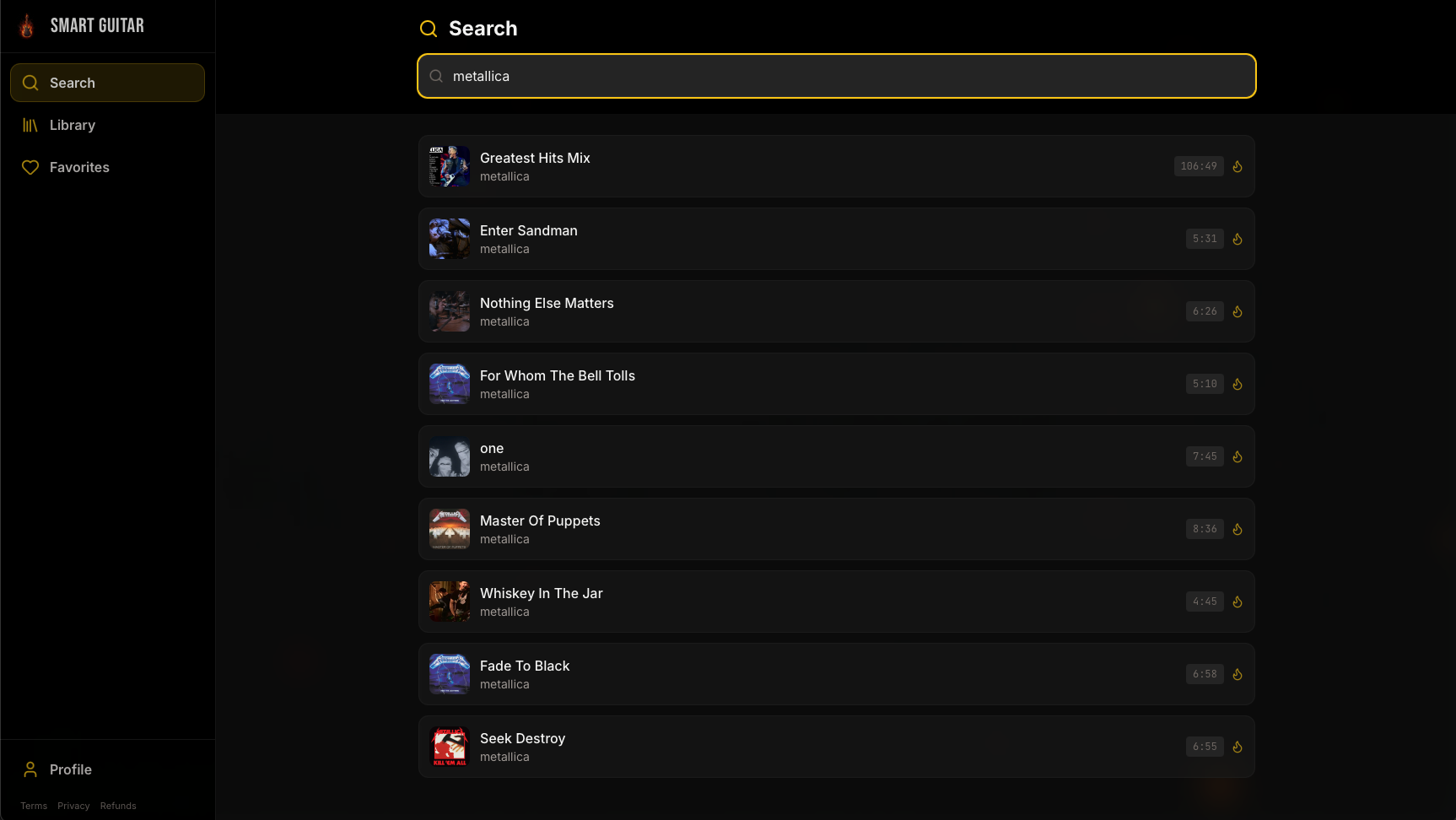1456x820 pixels.
Task: Toggle the flame on Seek Destroy
Action: pyautogui.click(x=1238, y=747)
